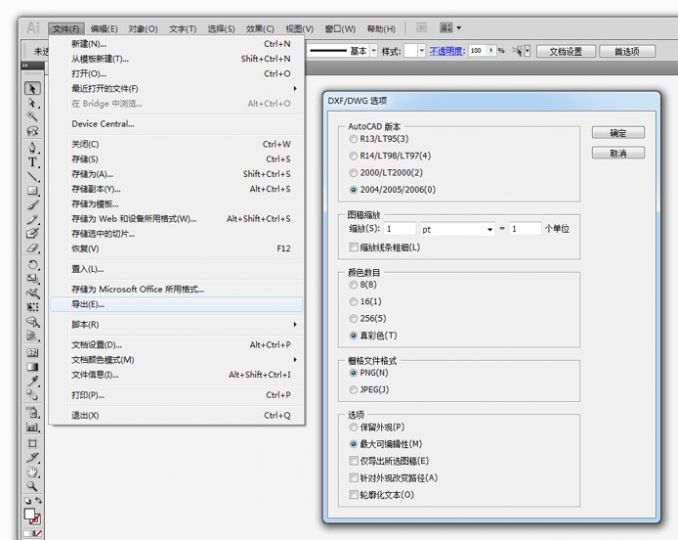
Task: Select the Pencil tool
Action: point(32,219)
